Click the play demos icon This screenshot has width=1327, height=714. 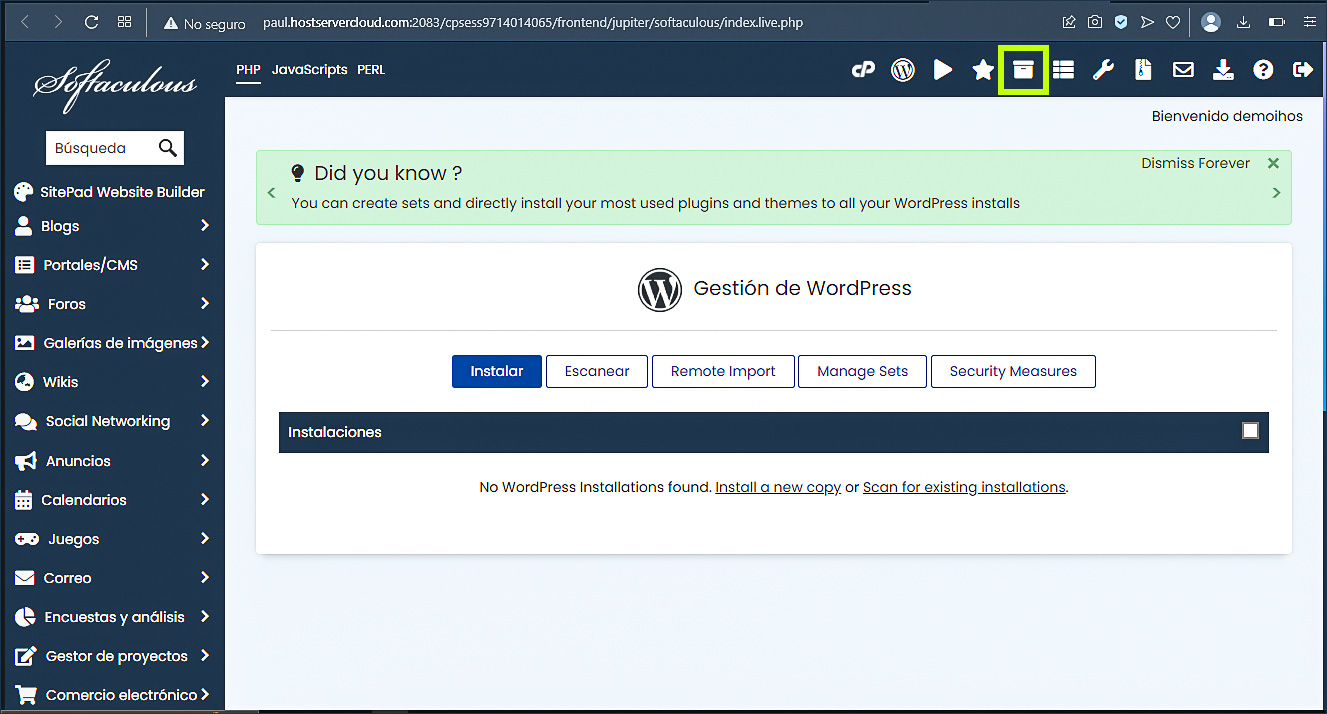(943, 70)
